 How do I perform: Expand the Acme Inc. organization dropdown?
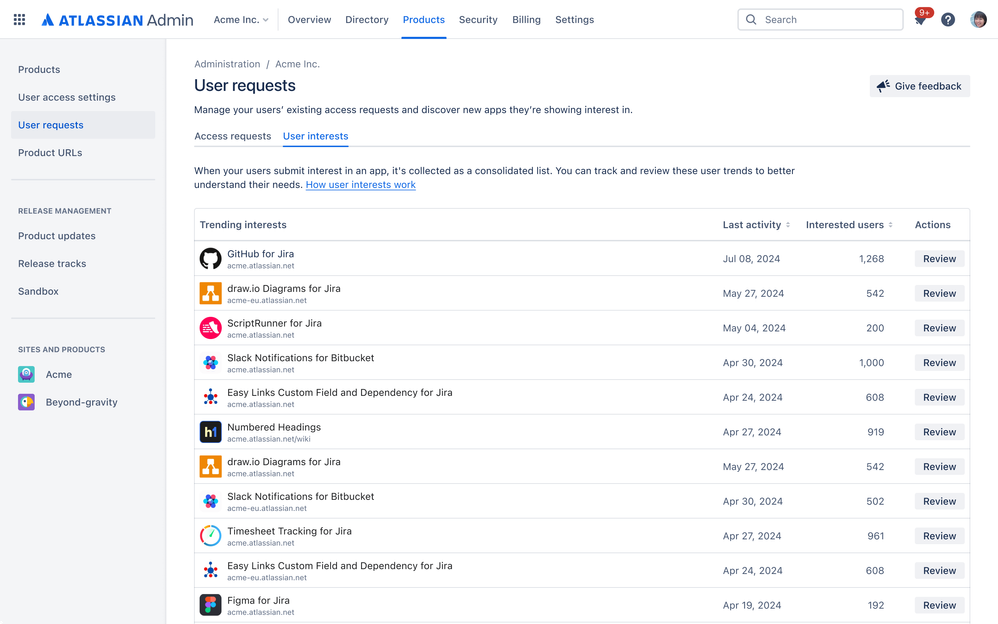point(241,20)
